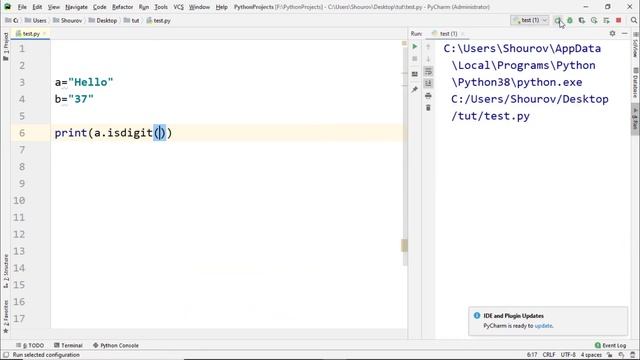
Task: Click the string "Hello" on line 3
Action: 91,82
